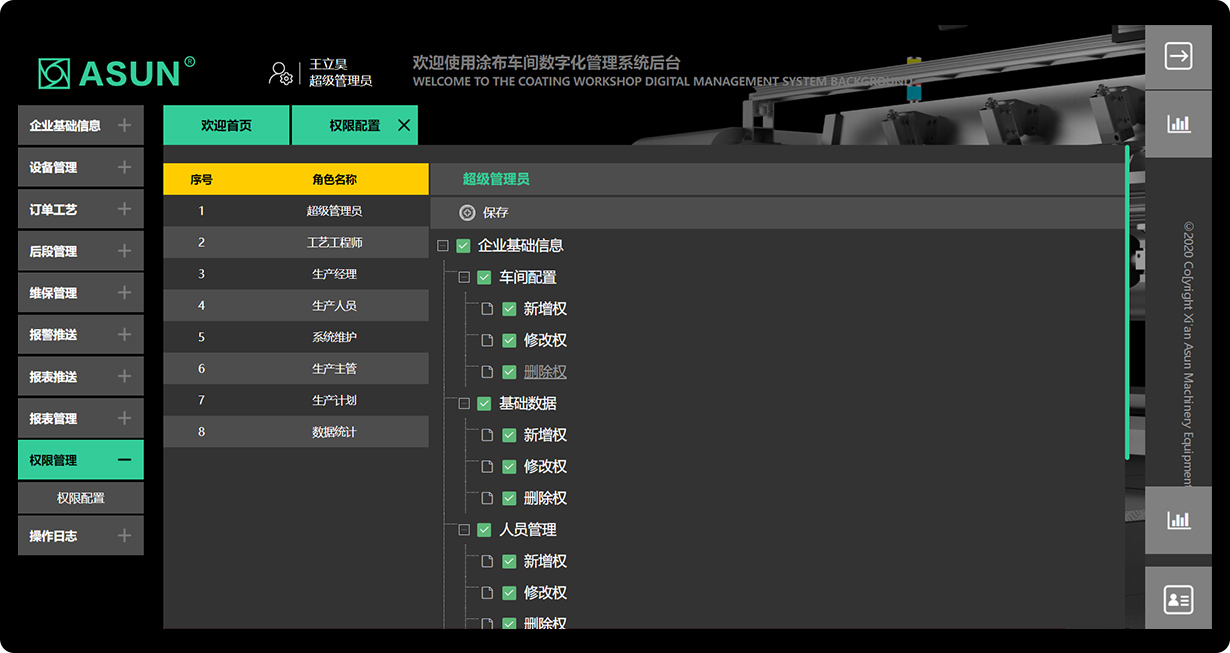
Task: Collapse the 人员管理 tree node
Action: coord(464,530)
